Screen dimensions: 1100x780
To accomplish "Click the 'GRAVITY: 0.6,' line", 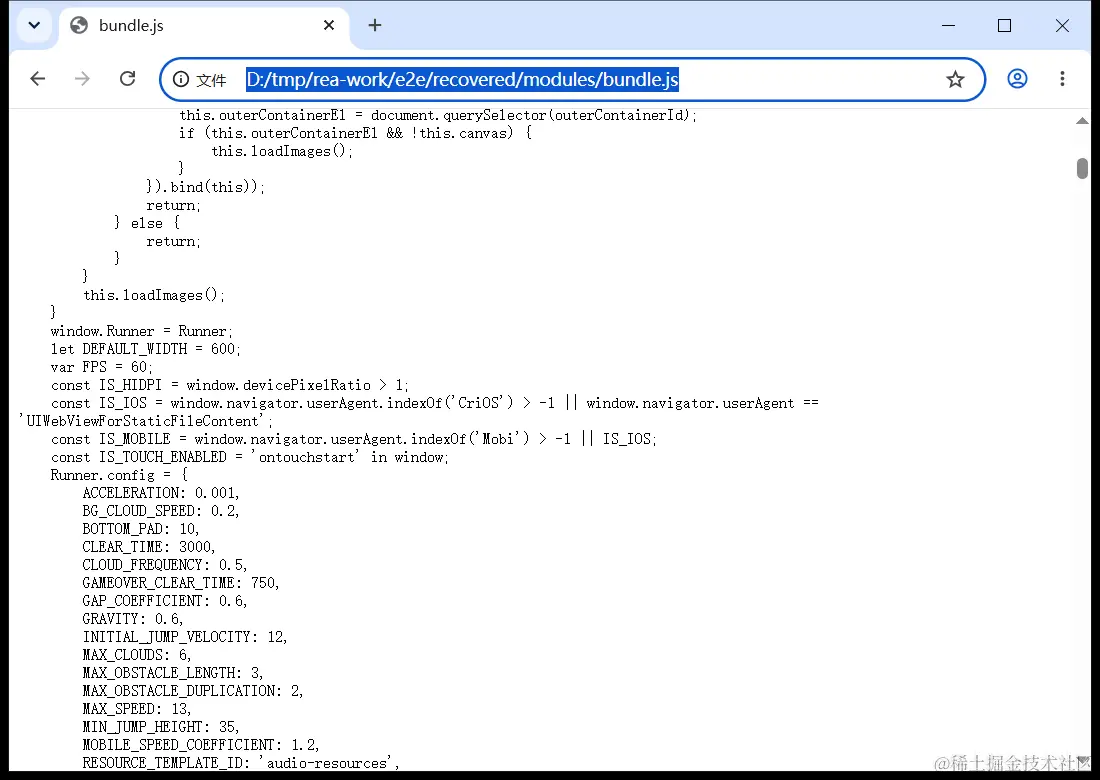I will pyautogui.click(x=133, y=619).
